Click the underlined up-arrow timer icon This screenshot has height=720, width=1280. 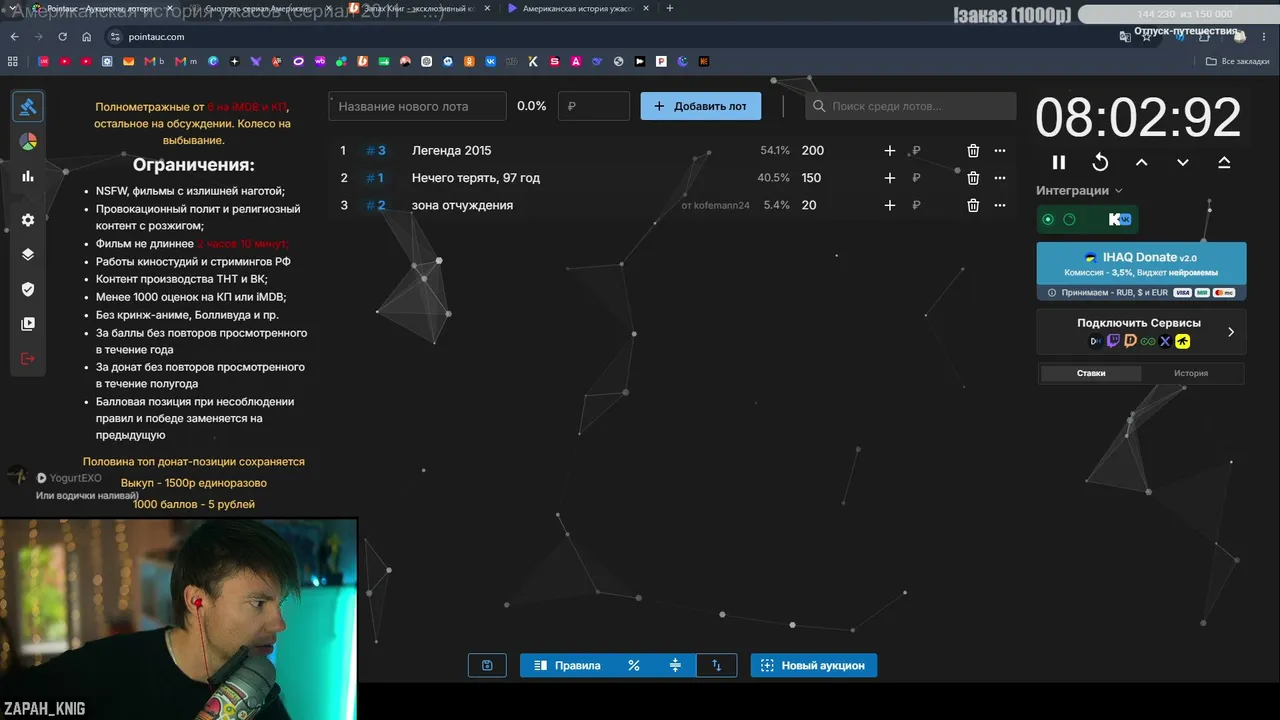[x=1224, y=162]
